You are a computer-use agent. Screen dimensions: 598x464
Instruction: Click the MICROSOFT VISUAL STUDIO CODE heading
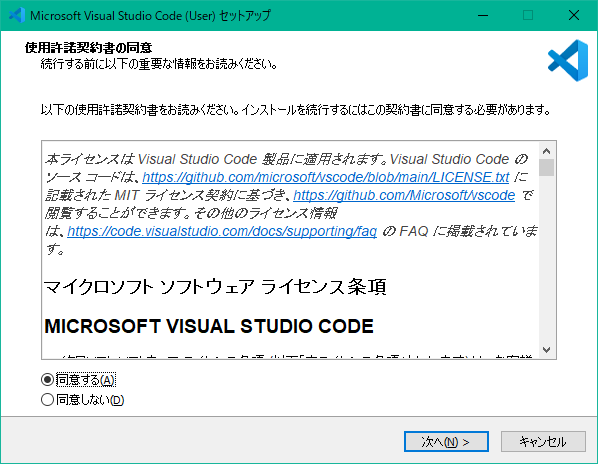coord(209,326)
